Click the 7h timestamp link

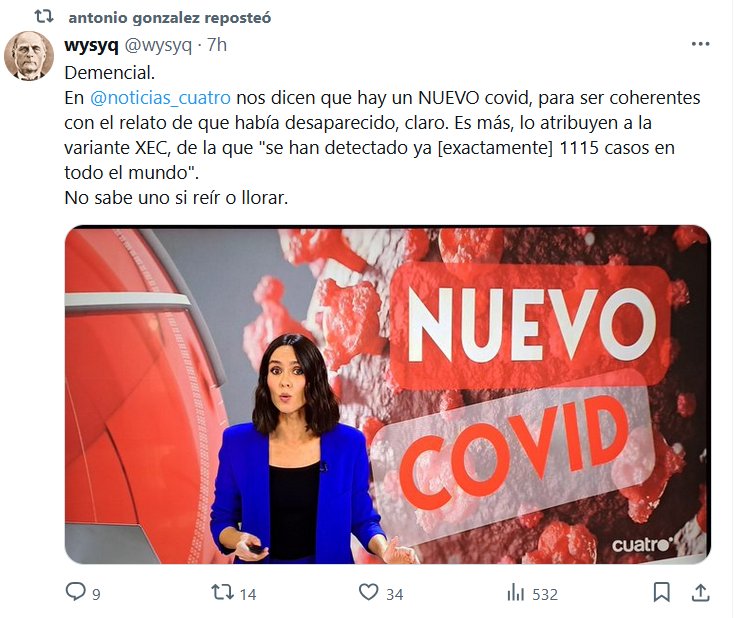(x=217, y=46)
